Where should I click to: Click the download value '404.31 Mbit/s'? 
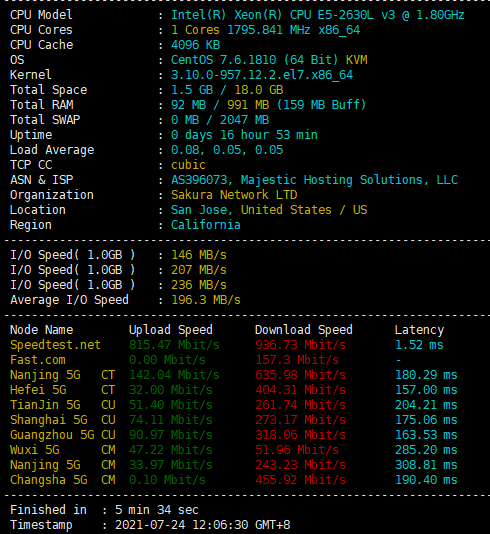point(301,390)
